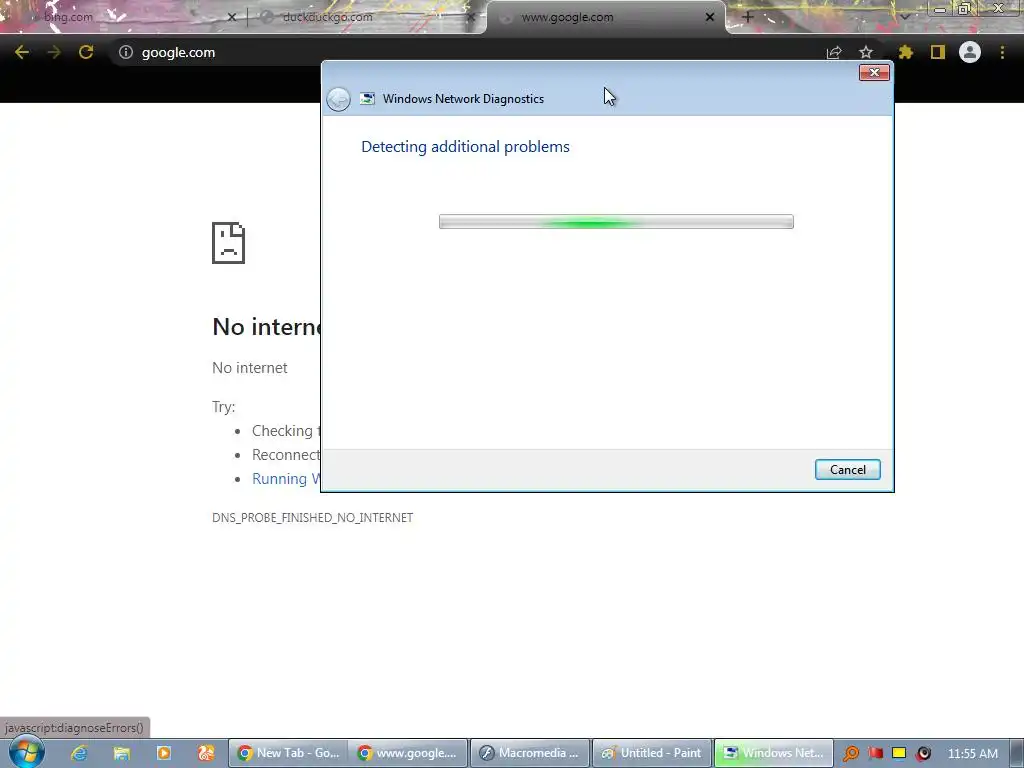Click the round dark tray icon
This screenshot has width=1024, height=768.
(923, 754)
